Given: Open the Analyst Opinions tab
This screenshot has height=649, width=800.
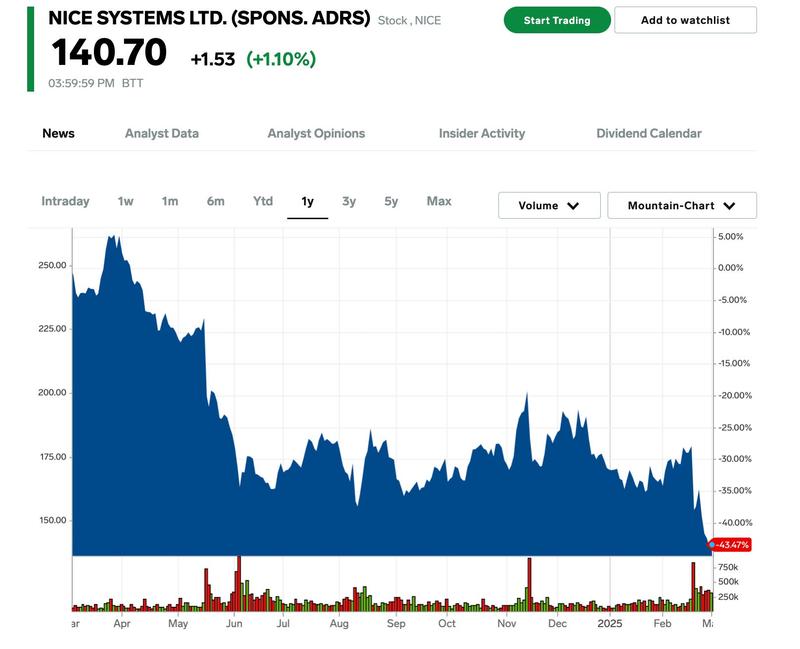Looking at the screenshot, I should [316, 133].
